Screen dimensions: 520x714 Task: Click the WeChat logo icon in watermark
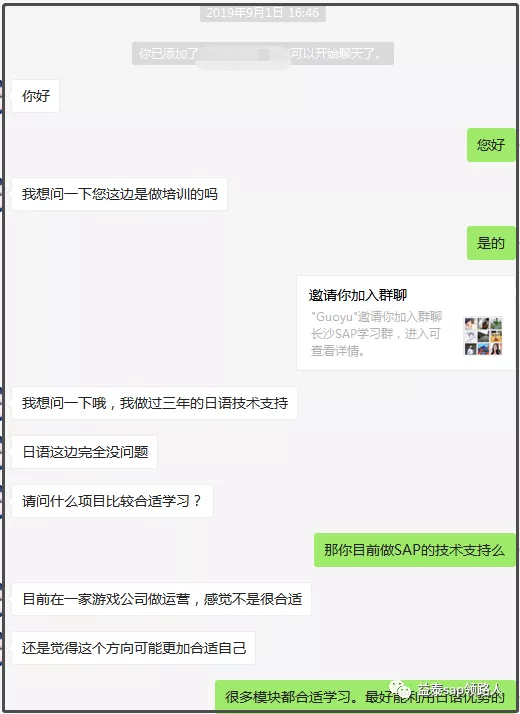pyautogui.click(x=400, y=689)
